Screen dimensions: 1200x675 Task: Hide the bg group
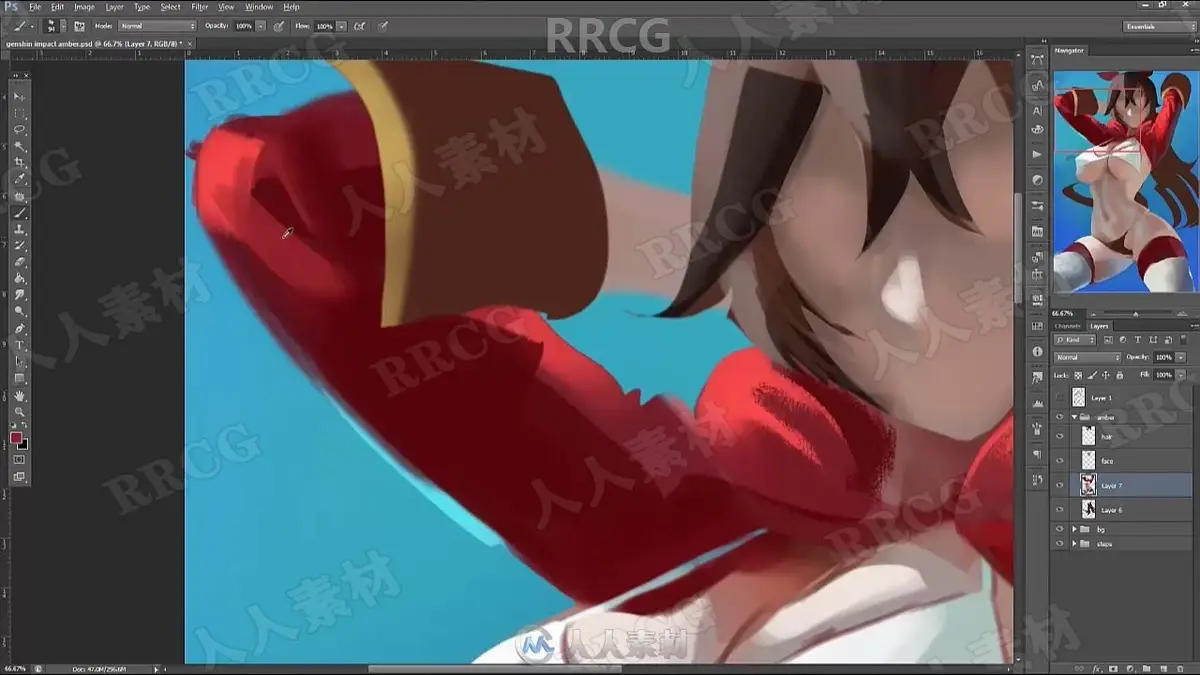click(1060, 528)
